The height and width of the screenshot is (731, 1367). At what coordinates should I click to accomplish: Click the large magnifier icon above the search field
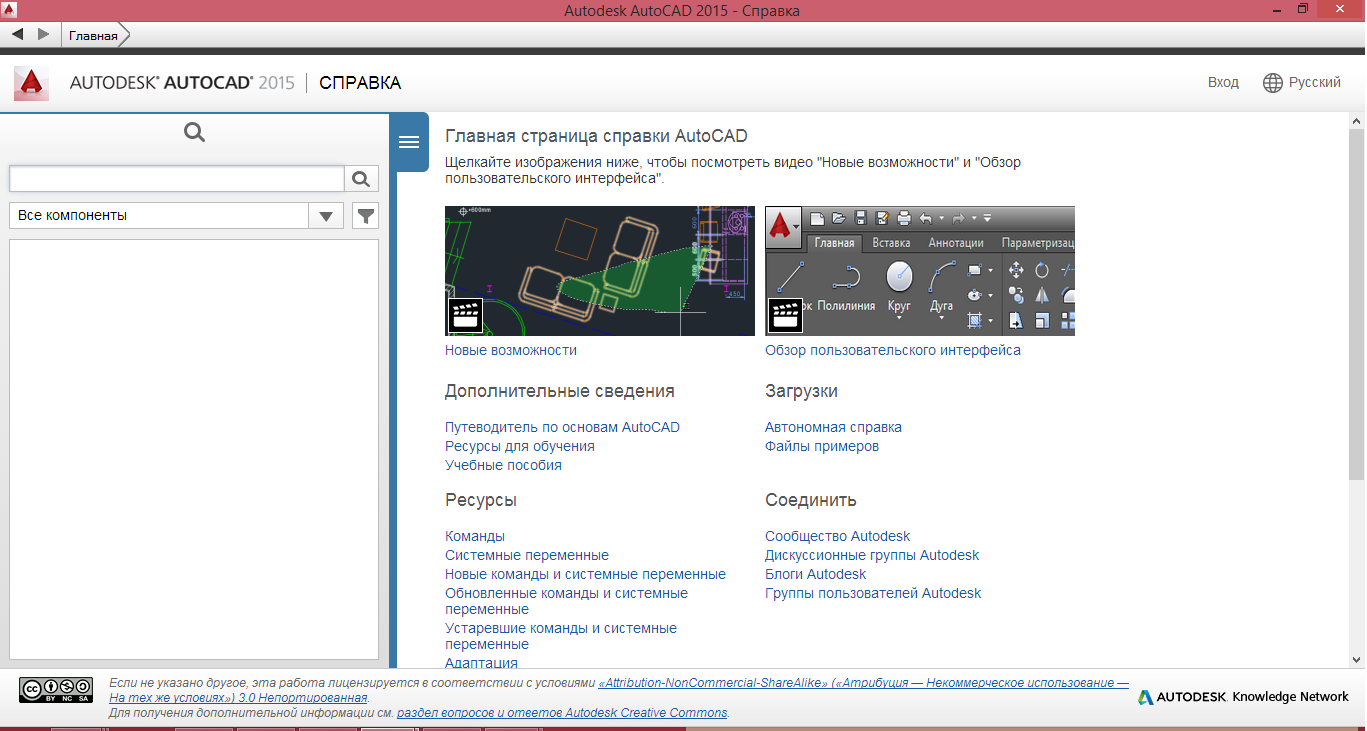195,132
